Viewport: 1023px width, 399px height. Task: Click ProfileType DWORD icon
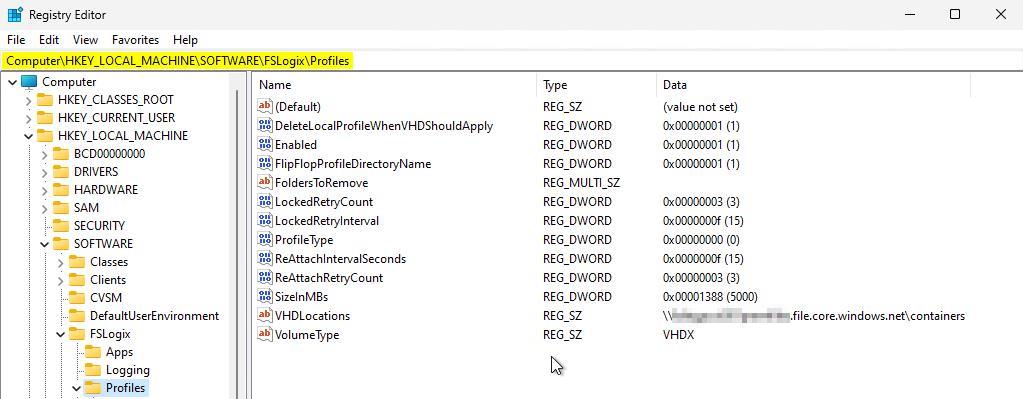click(265, 239)
